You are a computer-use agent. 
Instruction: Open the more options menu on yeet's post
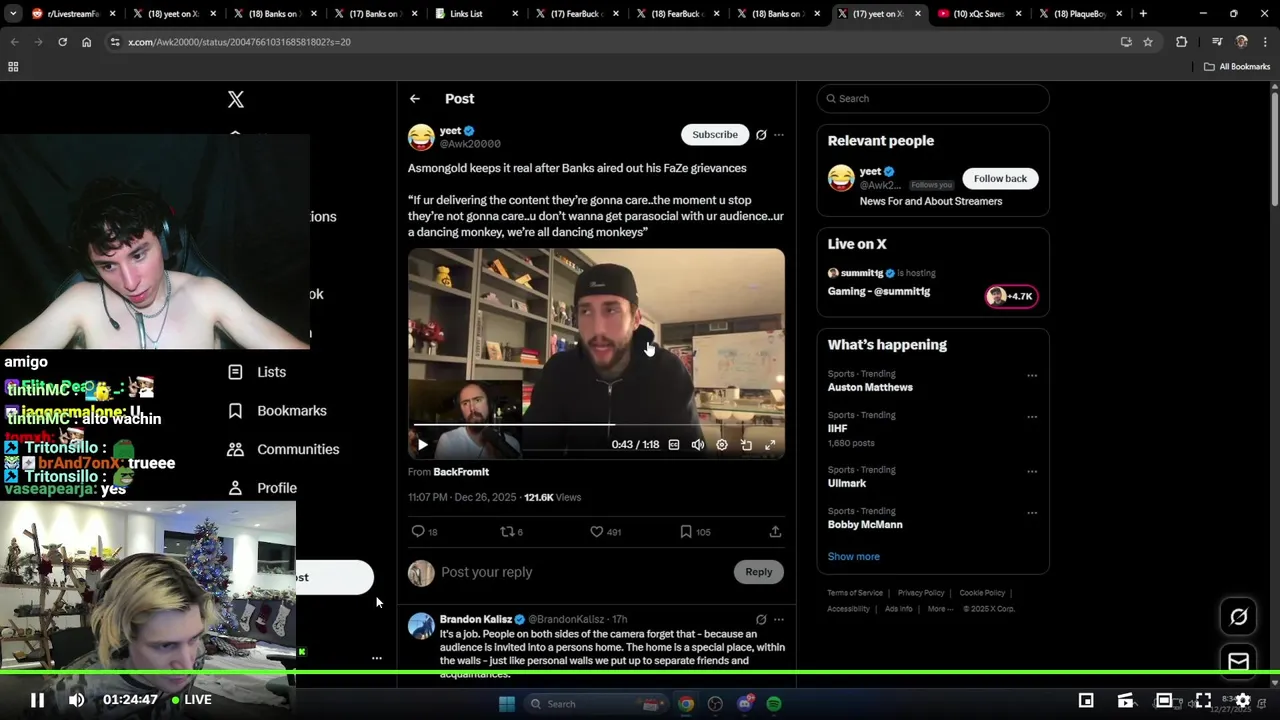(x=779, y=135)
